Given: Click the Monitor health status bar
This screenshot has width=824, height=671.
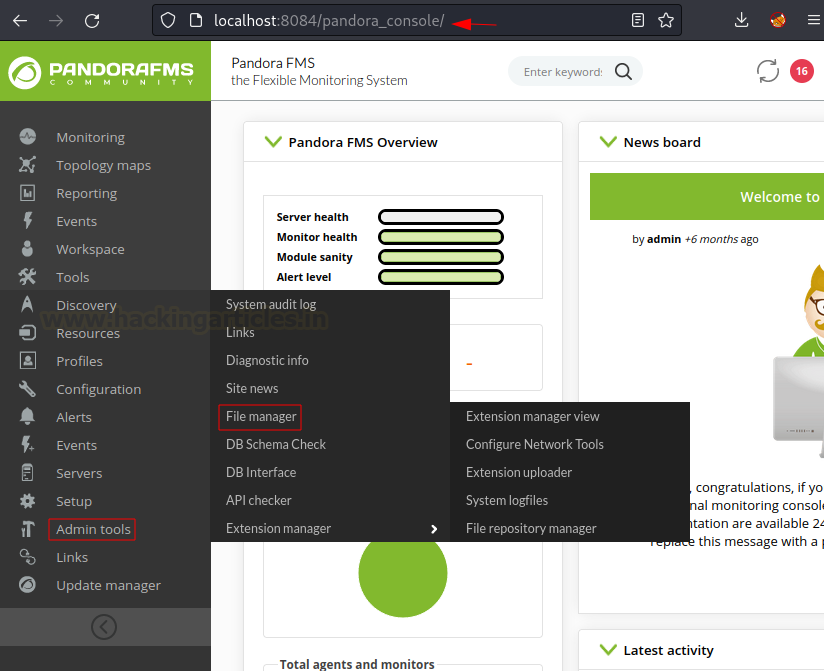Looking at the screenshot, I should [440, 236].
